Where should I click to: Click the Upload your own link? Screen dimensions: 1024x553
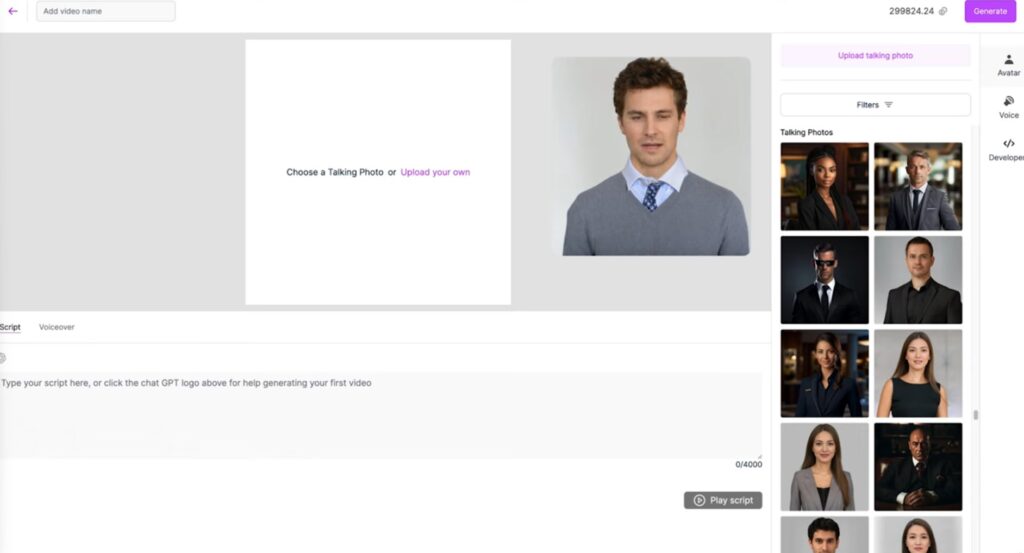pyautogui.click(x=435, y=172)
